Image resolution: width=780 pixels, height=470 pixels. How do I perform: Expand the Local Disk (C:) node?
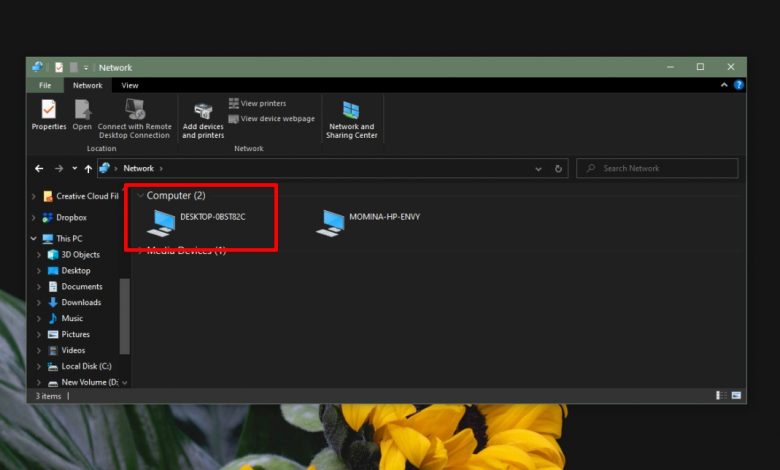pos(39,366)
